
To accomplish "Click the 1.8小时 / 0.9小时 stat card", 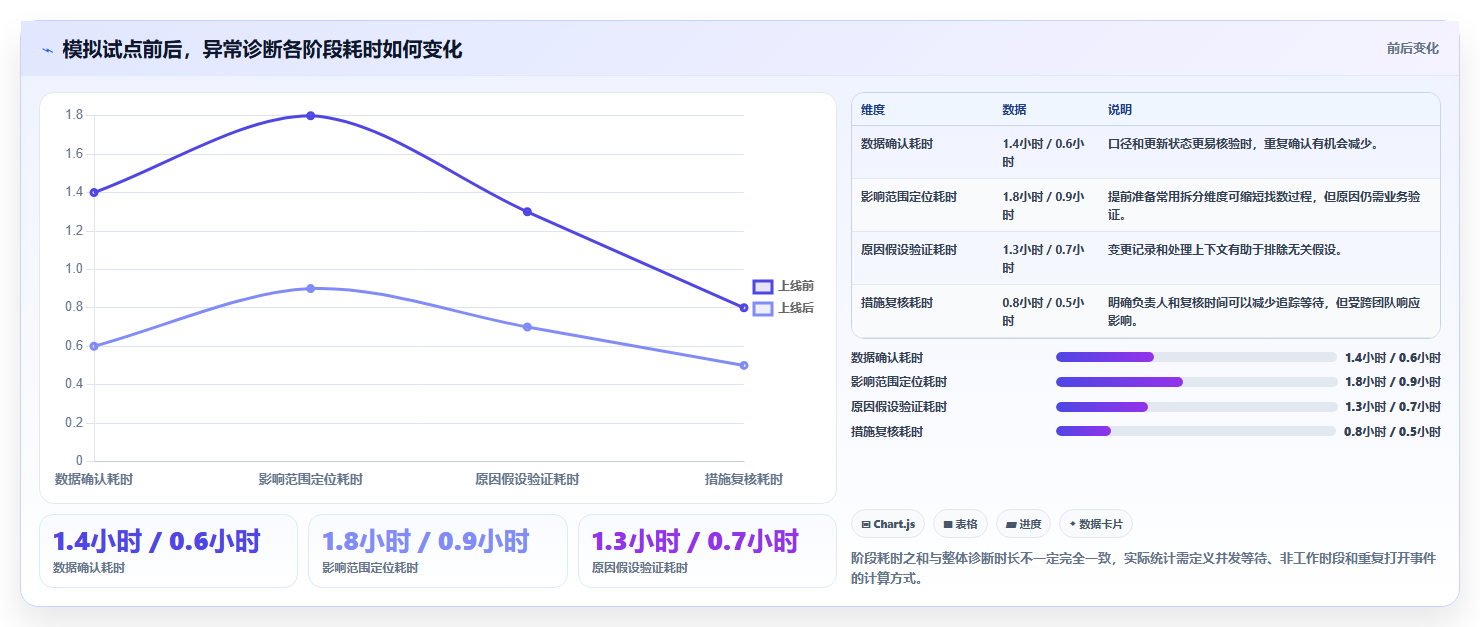I will 437,551.
